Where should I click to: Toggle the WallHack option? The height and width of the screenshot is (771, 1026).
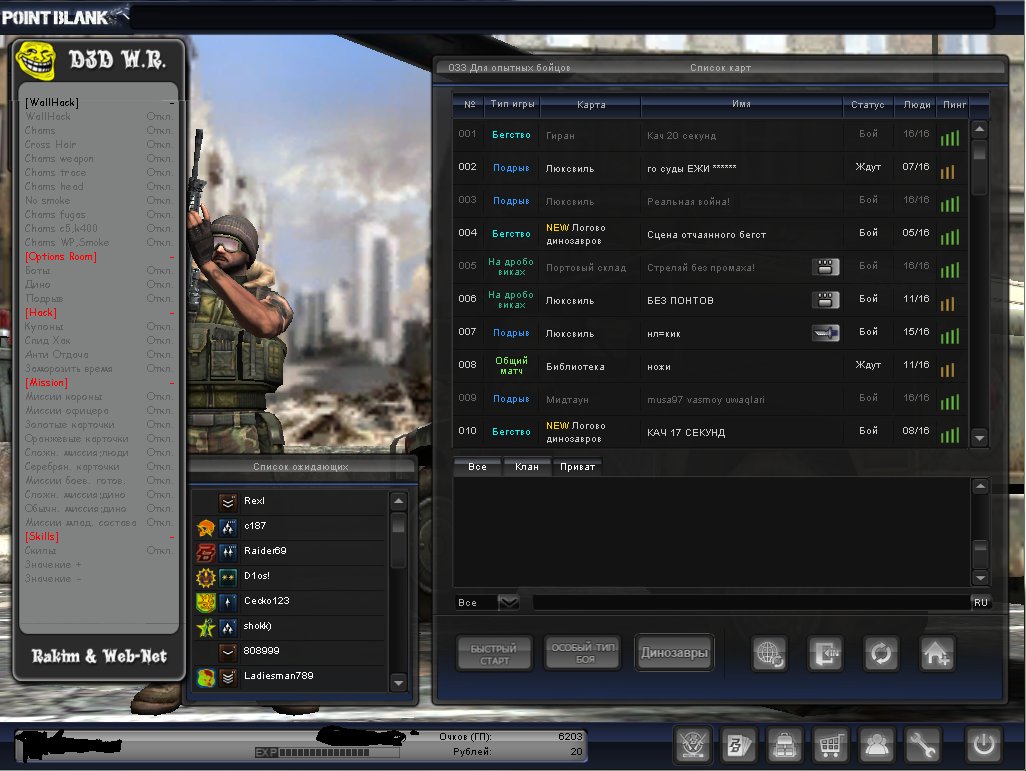pyautogui.click(x=99, y=117)
